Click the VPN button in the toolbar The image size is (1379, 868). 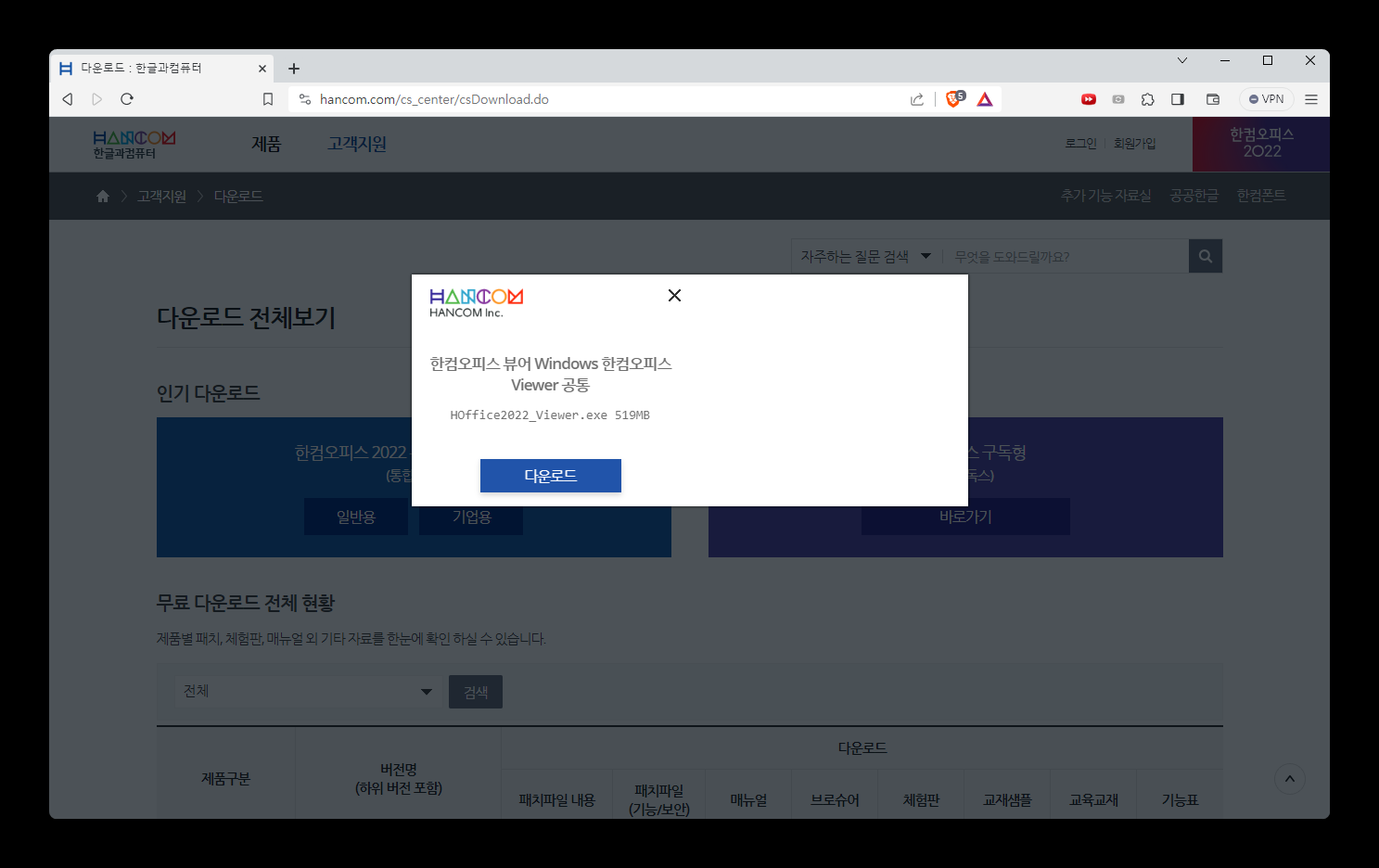point(1267,99)
